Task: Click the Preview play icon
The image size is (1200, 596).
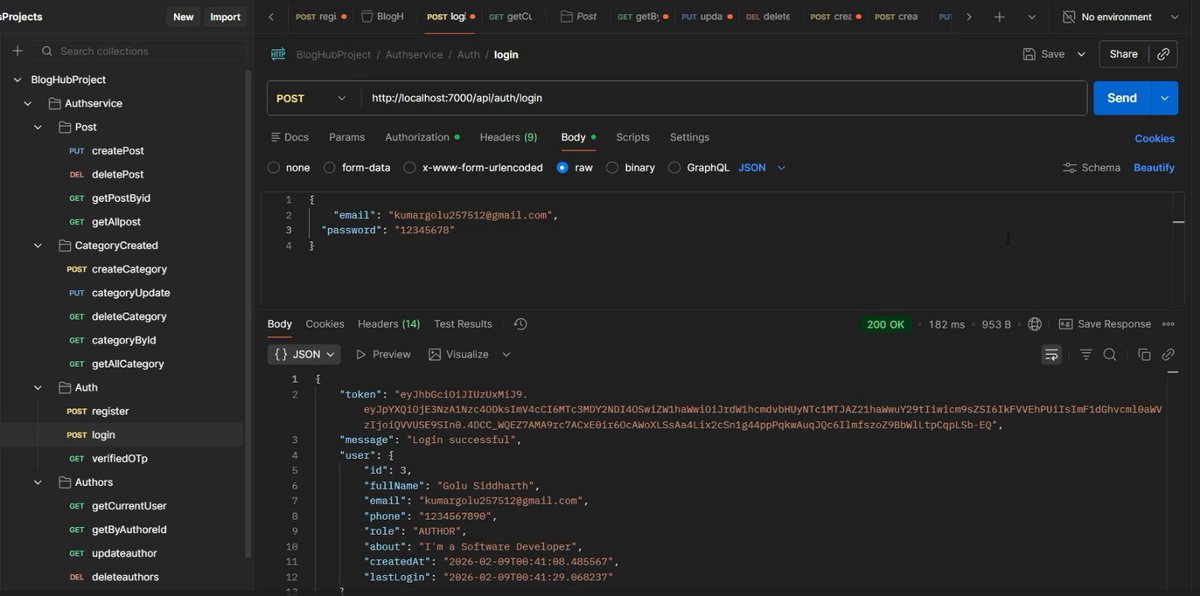Action: 361,355
